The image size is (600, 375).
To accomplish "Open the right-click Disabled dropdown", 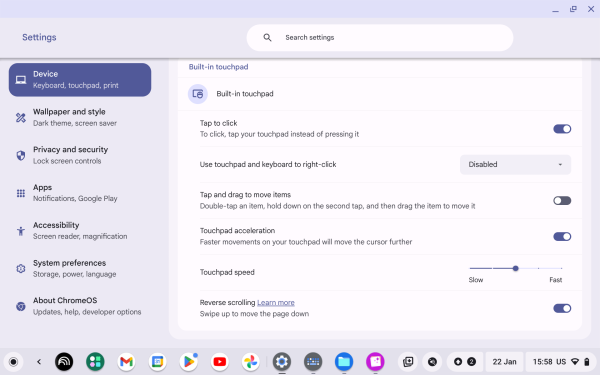I will point(515,165).
